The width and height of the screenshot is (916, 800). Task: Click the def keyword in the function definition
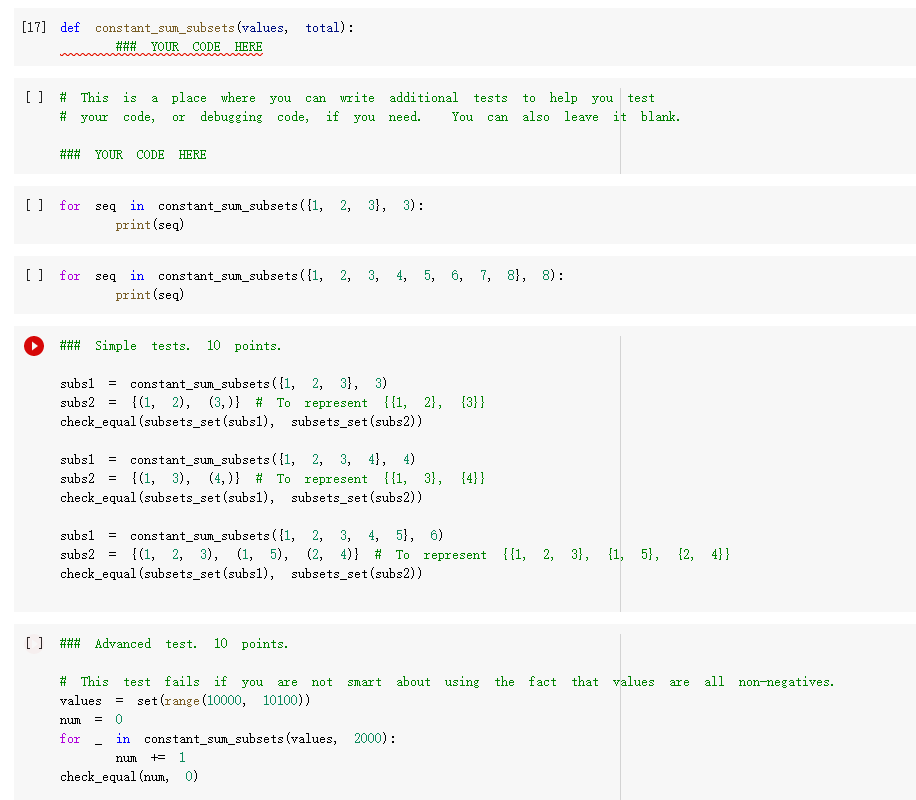(69, 27)
